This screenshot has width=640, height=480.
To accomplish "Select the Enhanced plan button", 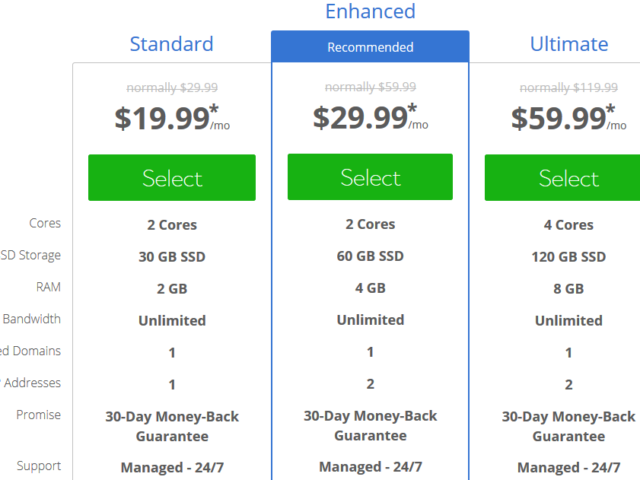I will click(370, 177).
